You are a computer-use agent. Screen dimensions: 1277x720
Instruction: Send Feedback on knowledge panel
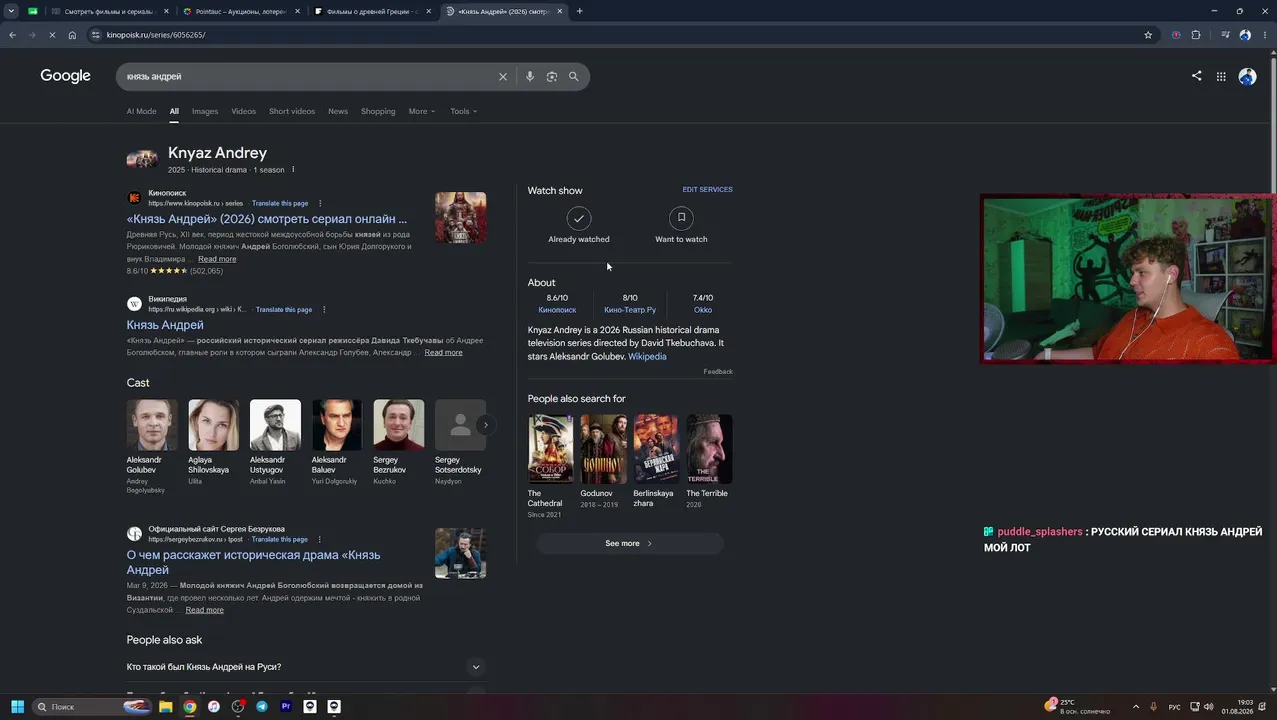718,372
